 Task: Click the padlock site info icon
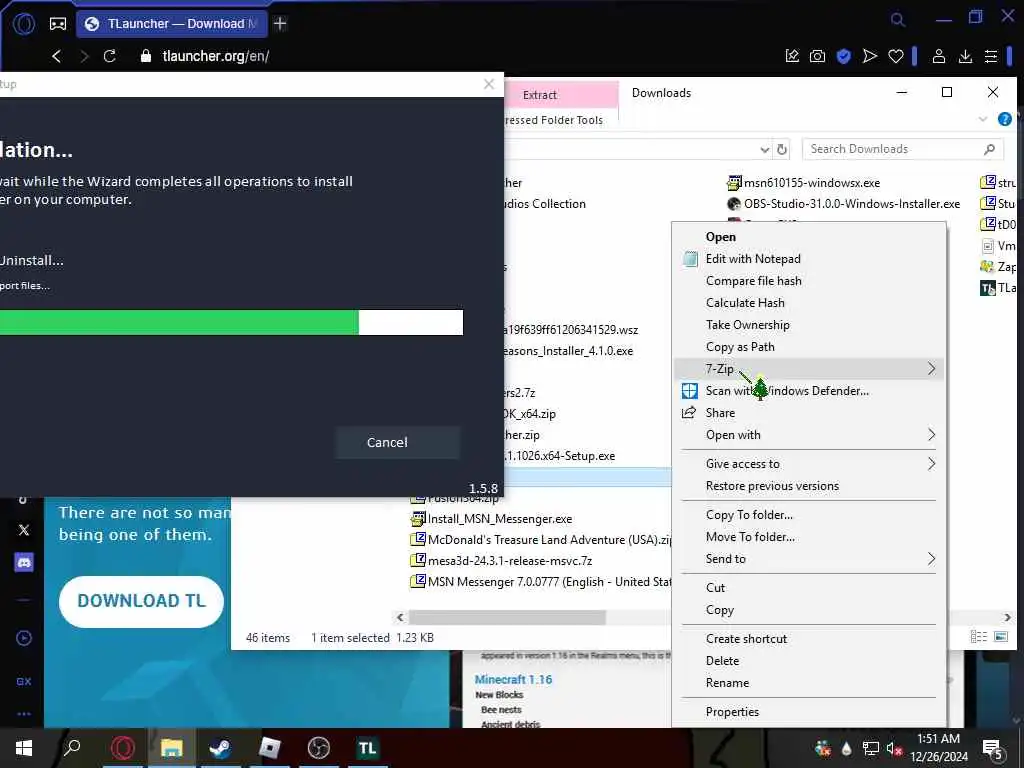pyautogui.click(x=146, y=56)
